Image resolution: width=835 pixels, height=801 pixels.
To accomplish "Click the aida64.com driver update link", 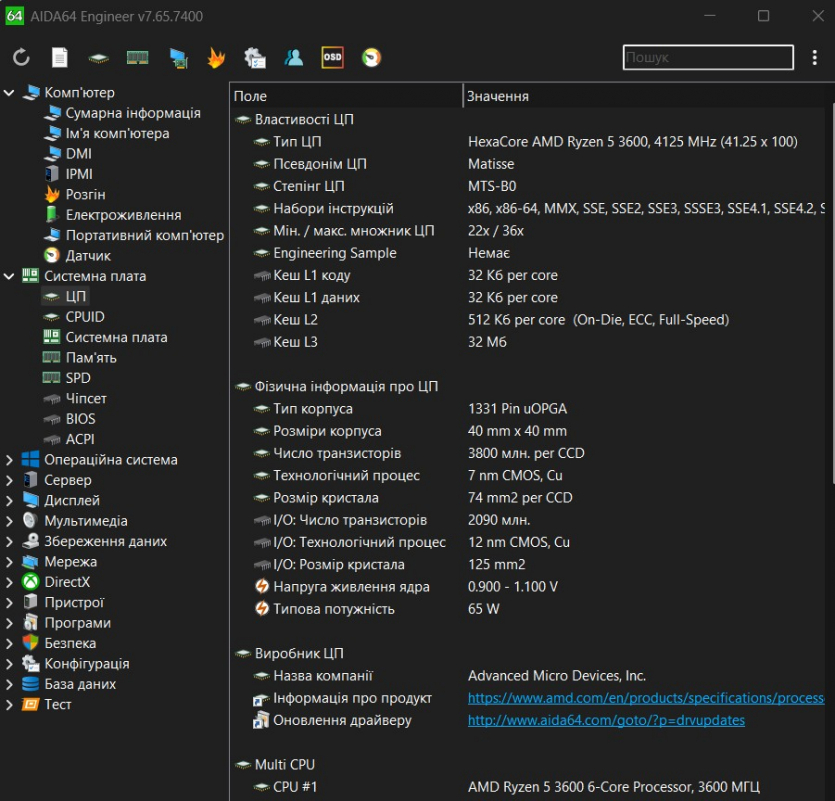I will (x=606, y=720).
